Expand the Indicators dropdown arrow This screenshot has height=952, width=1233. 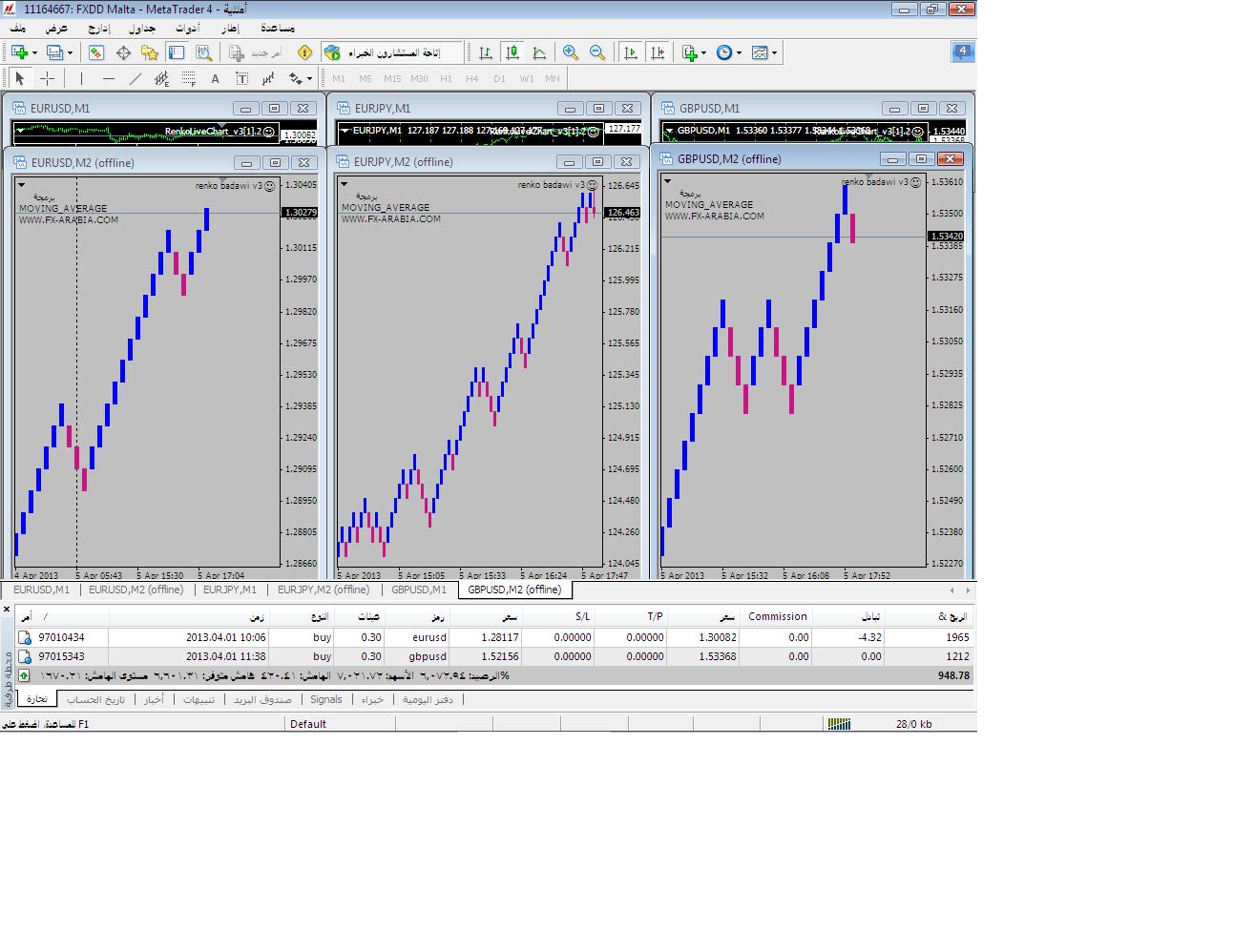point(704,53)
